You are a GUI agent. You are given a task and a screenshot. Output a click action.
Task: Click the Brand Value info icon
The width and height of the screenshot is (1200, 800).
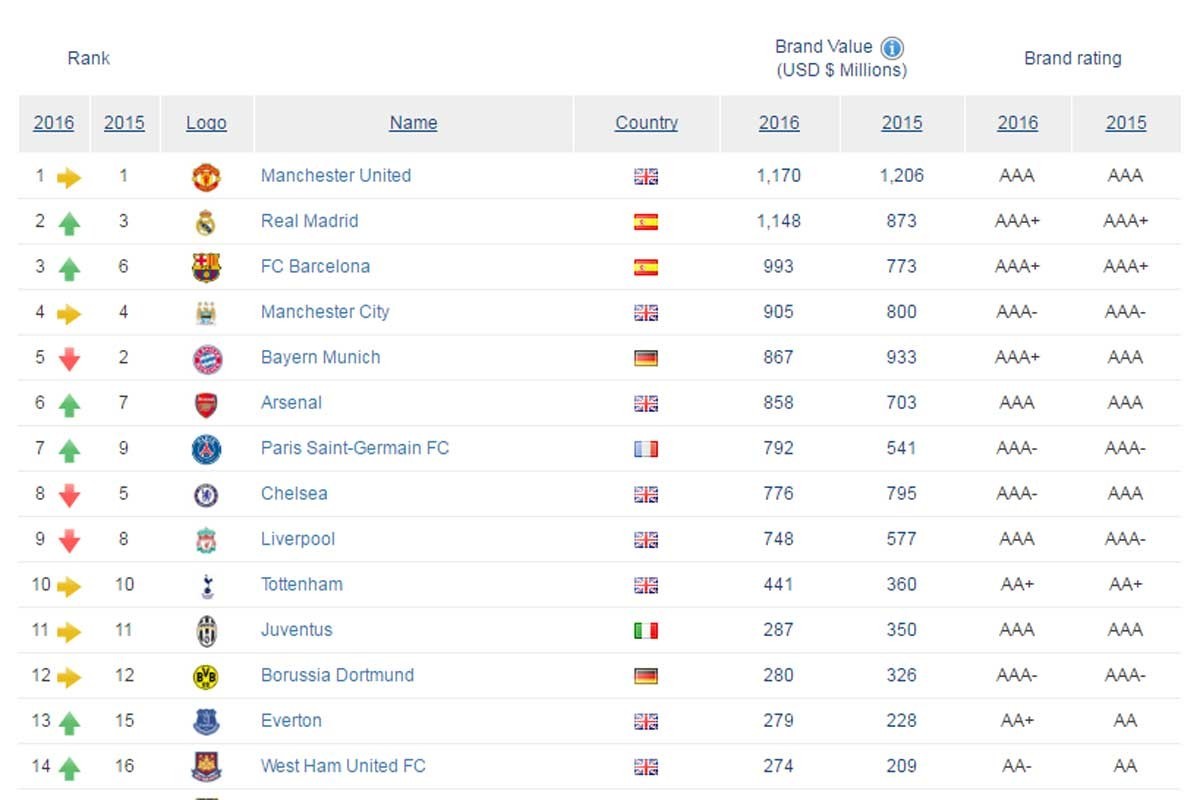[892, 48]
